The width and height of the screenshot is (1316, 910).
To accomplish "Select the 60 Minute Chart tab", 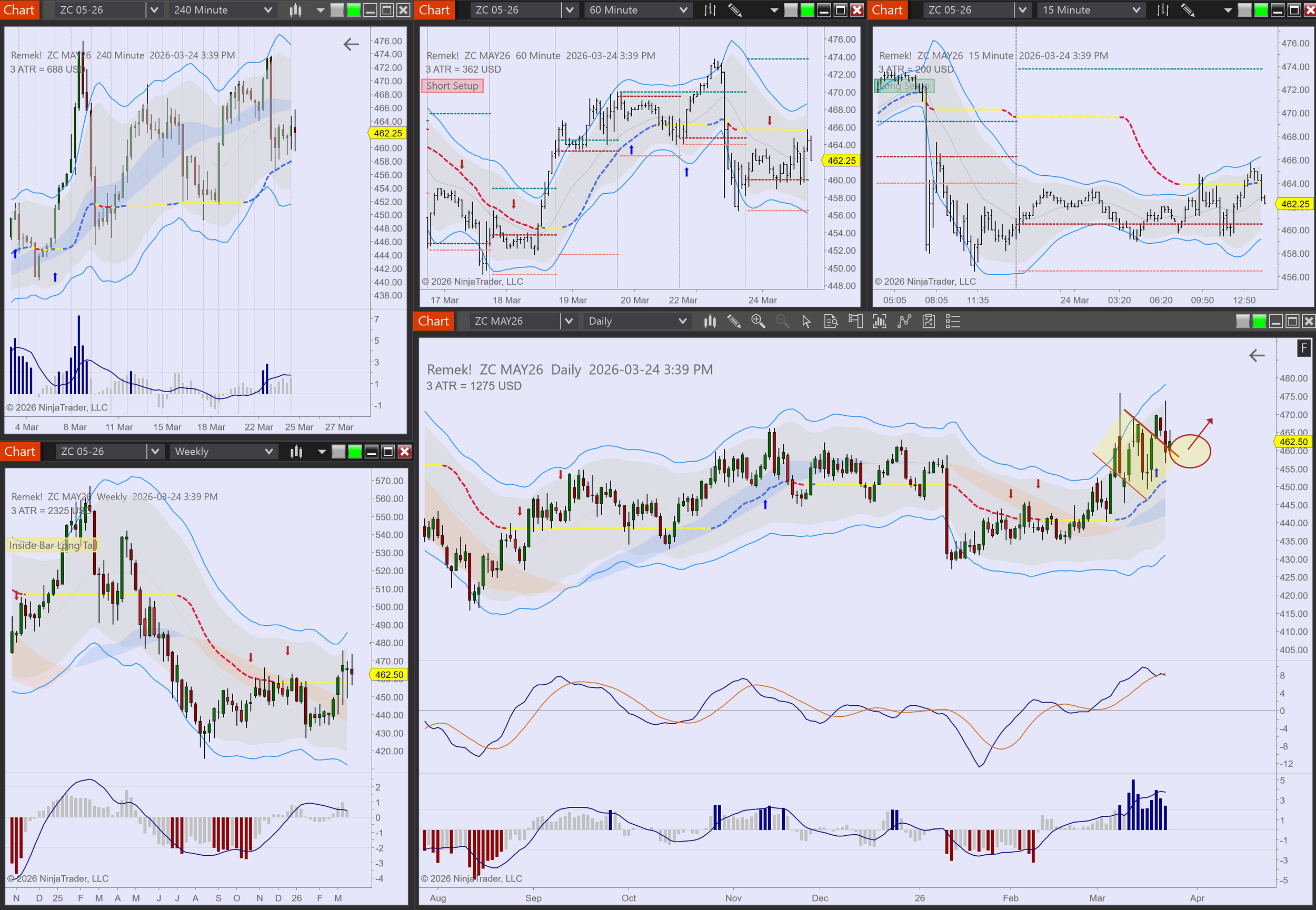I will [x=434, y=11].
